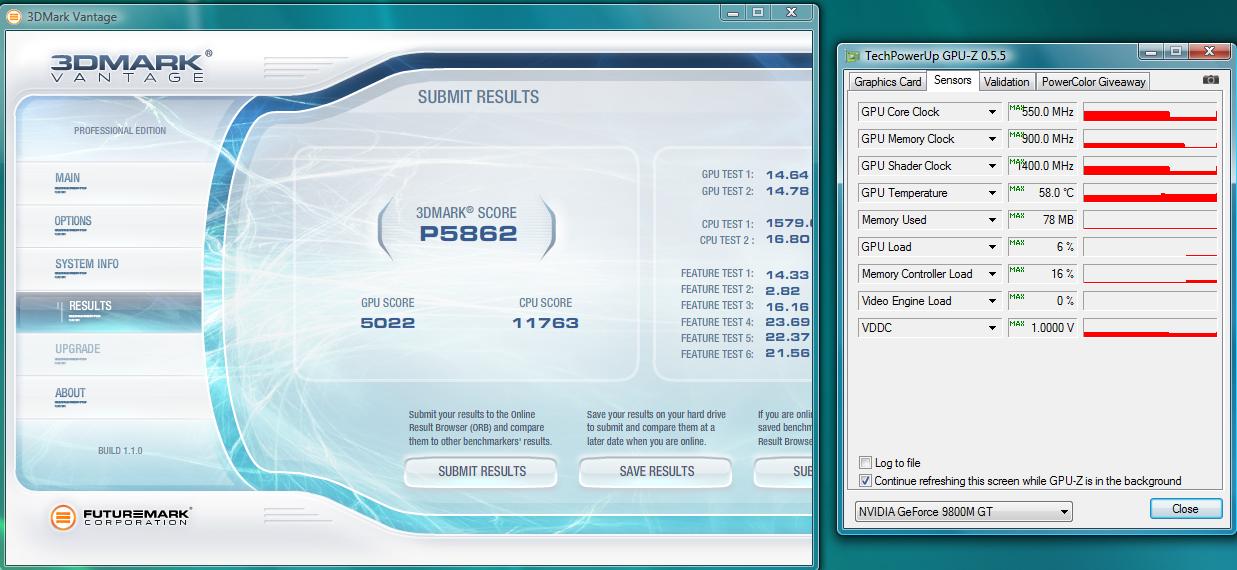Viewport: 1237px width, 570px height.
Task: Open Upgrade in 3DMark sidebar
Action: tap(108, 352)
